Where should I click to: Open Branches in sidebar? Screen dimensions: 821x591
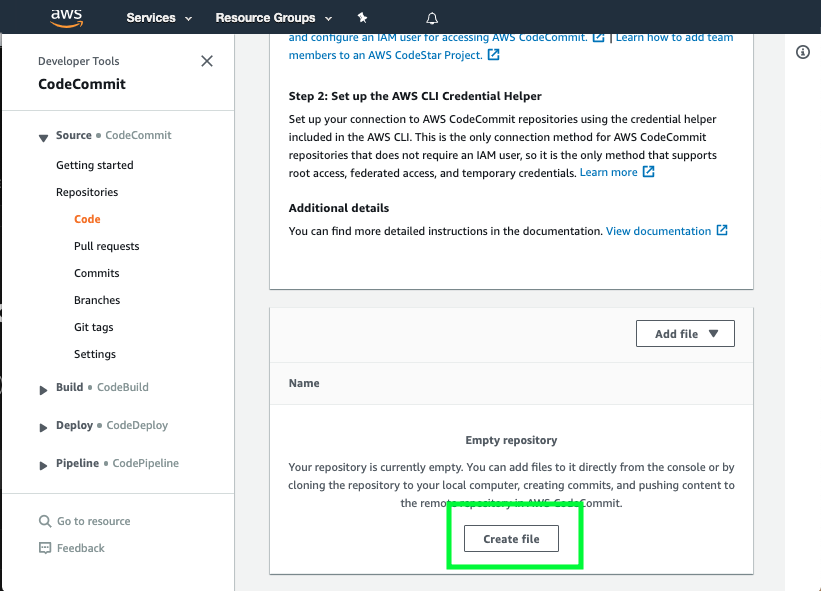[97, 300]
